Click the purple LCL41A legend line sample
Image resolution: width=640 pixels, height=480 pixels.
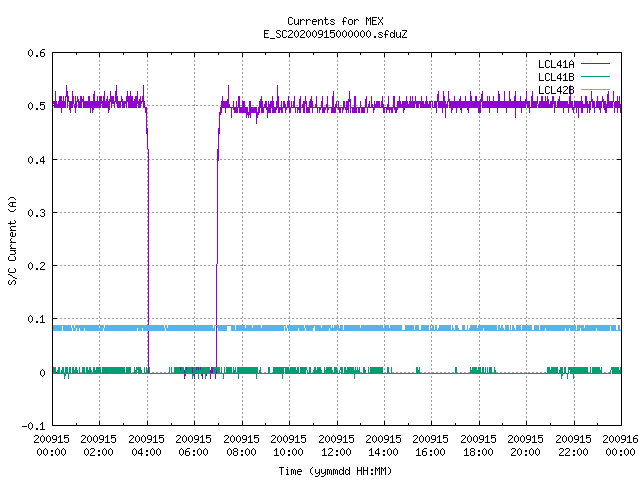[595, 64]
